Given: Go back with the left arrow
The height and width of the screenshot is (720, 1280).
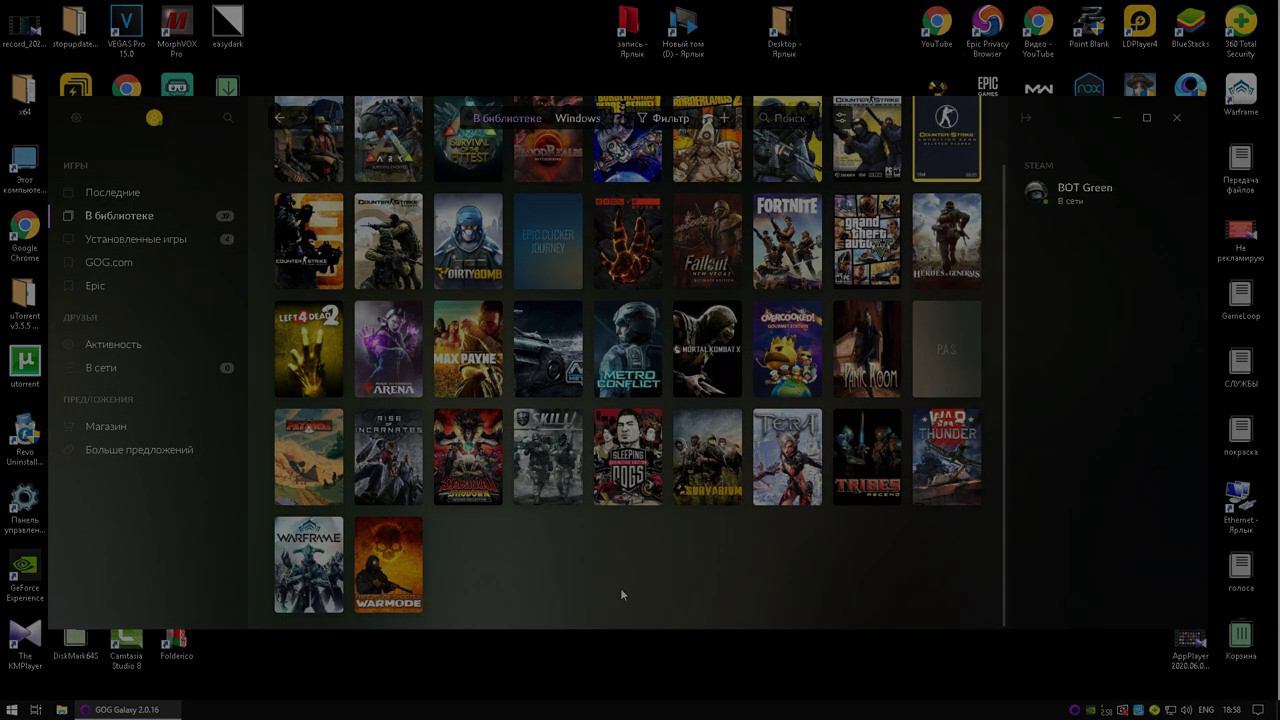Looking at the screenshot, I should point(280,118).
